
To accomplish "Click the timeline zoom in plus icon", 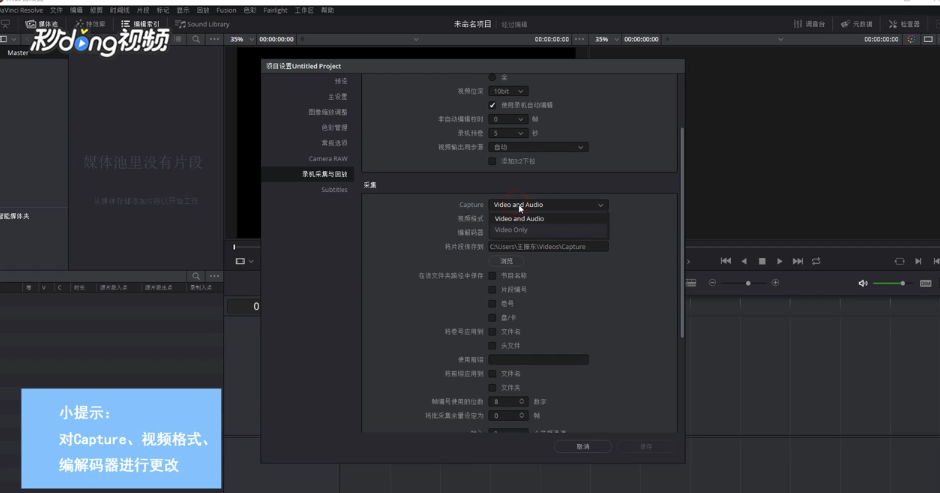I will coord(775,282).
